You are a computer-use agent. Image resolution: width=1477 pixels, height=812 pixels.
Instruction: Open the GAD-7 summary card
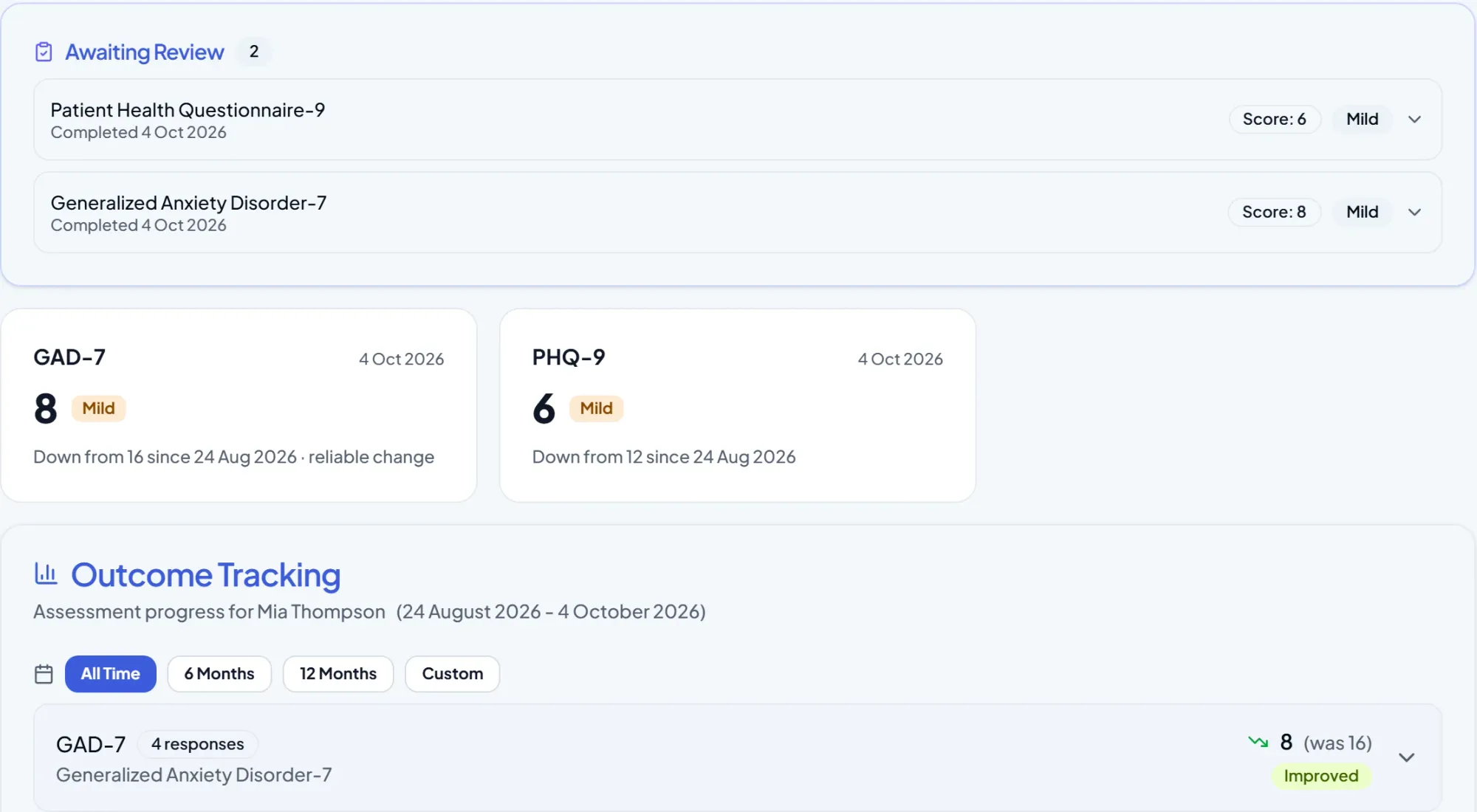pos(239,405)
